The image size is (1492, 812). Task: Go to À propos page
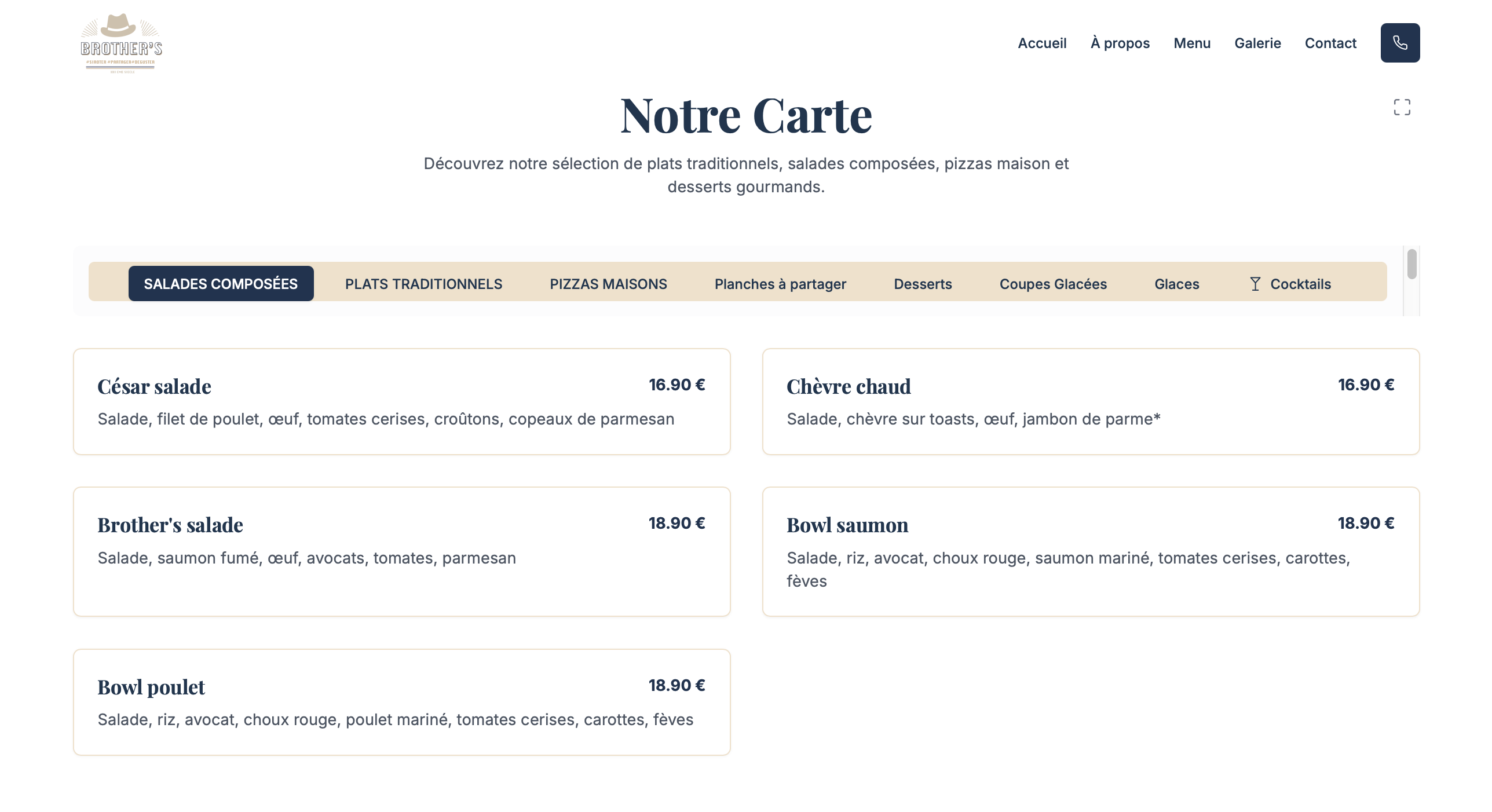click(1120, 43)
